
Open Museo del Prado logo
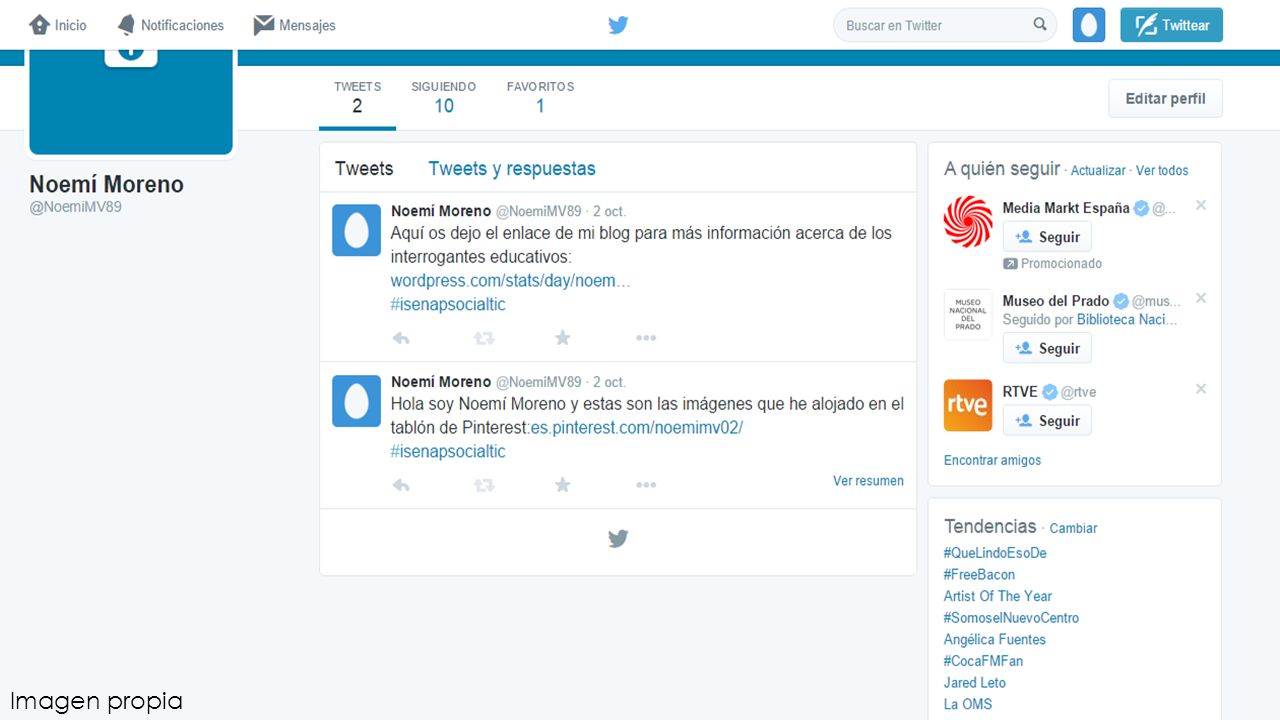pyautogui.click(x=968, y=315)
